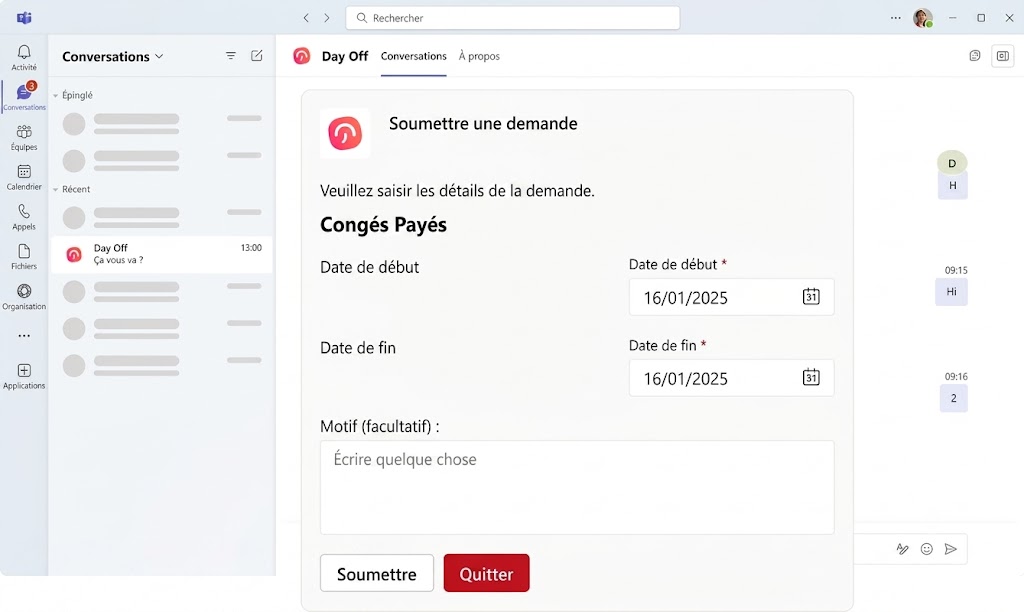Open the Appels section
The image size is (1024, 612).
[x=24, y=217]
